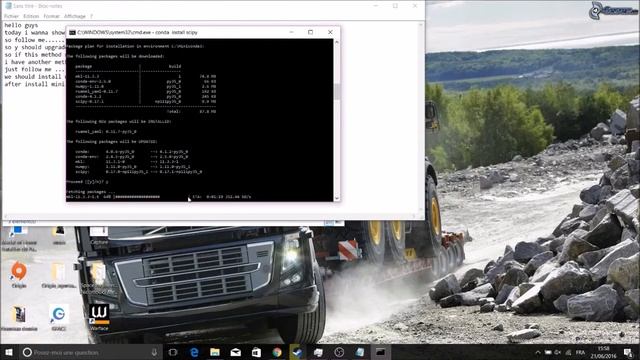This screenshot has width=640, height=360.
Task: Launch Google Chrome from the taskbar
Action: [277, 352]
